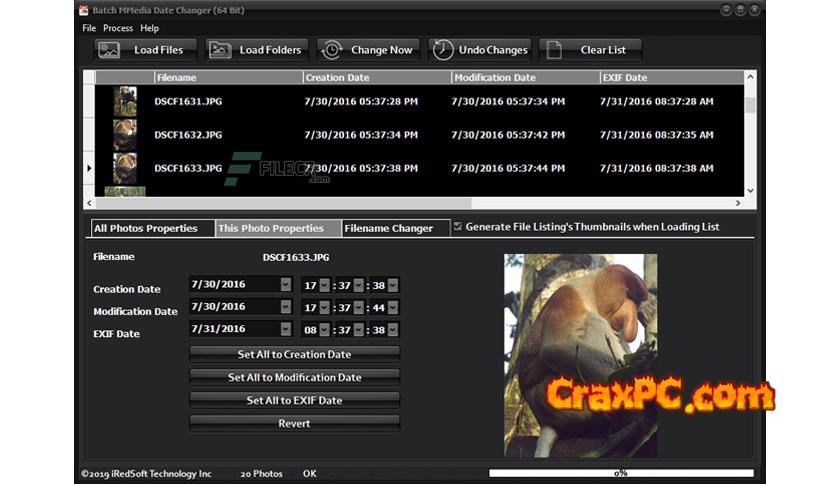
Task: Open the Process menu
Action: [x=117, y=28]
